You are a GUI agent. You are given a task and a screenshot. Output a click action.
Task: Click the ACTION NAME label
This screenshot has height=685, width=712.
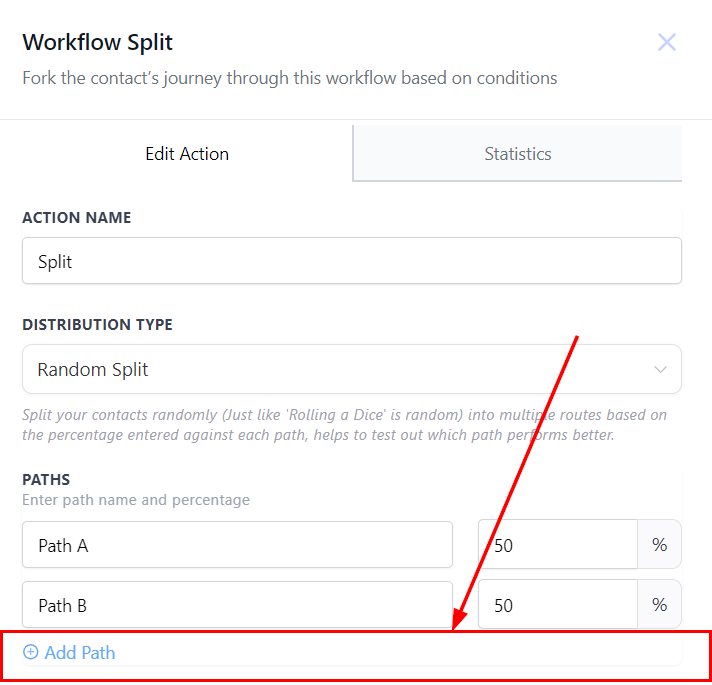tap(77, 218)
